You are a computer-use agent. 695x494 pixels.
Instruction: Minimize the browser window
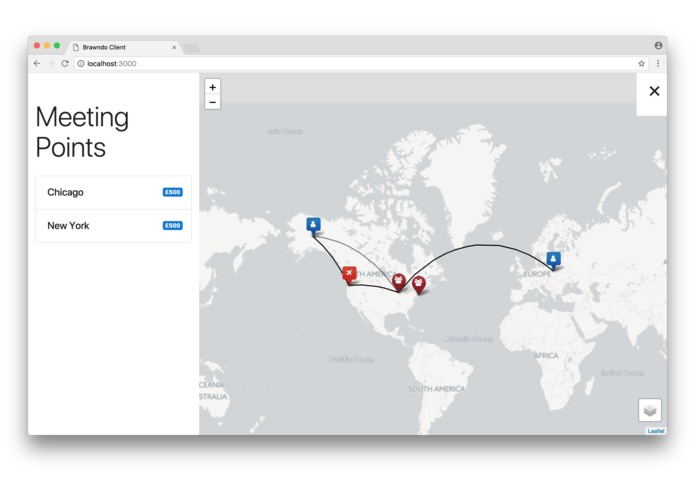pos(47,46)
